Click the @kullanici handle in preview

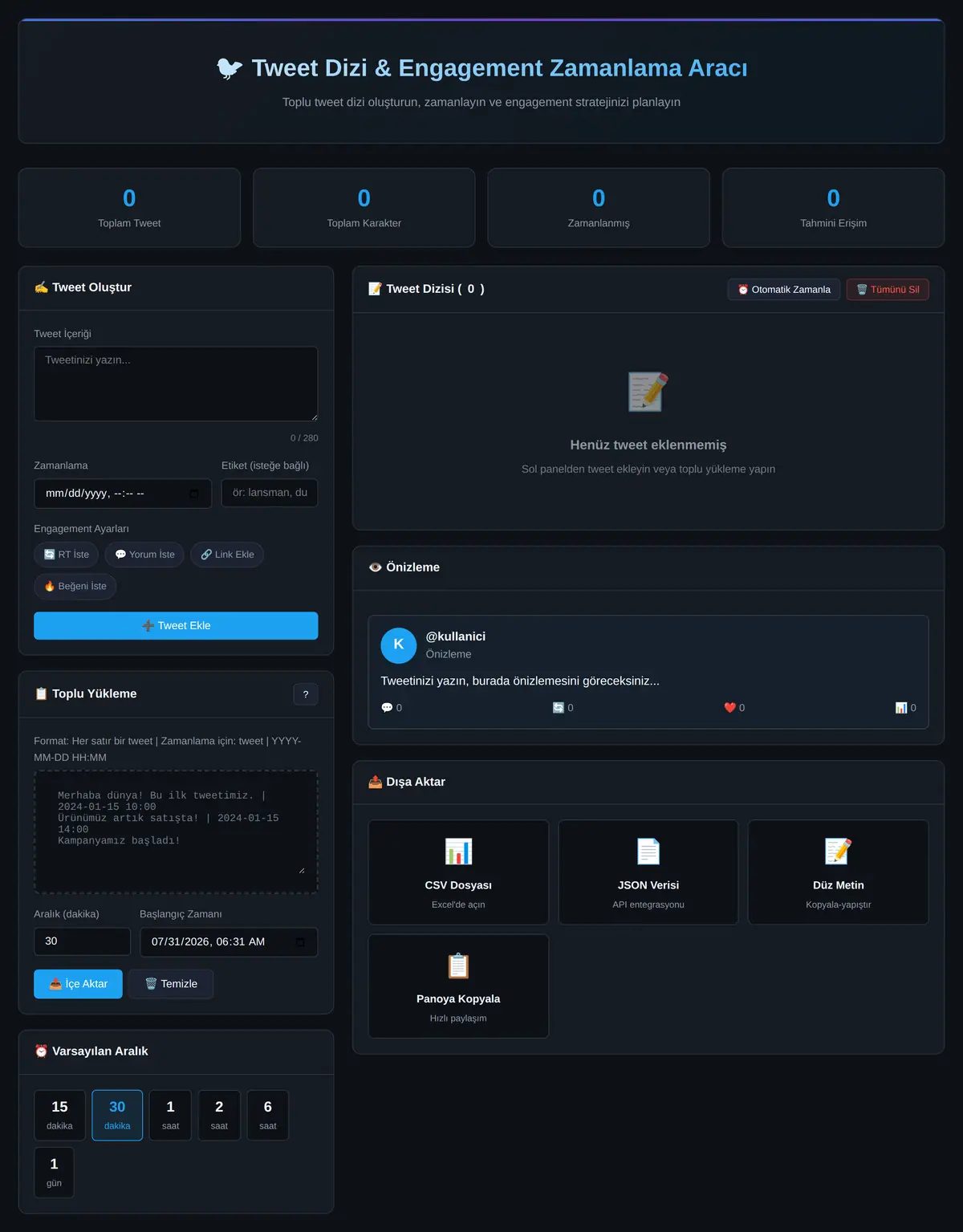(456, 636)
